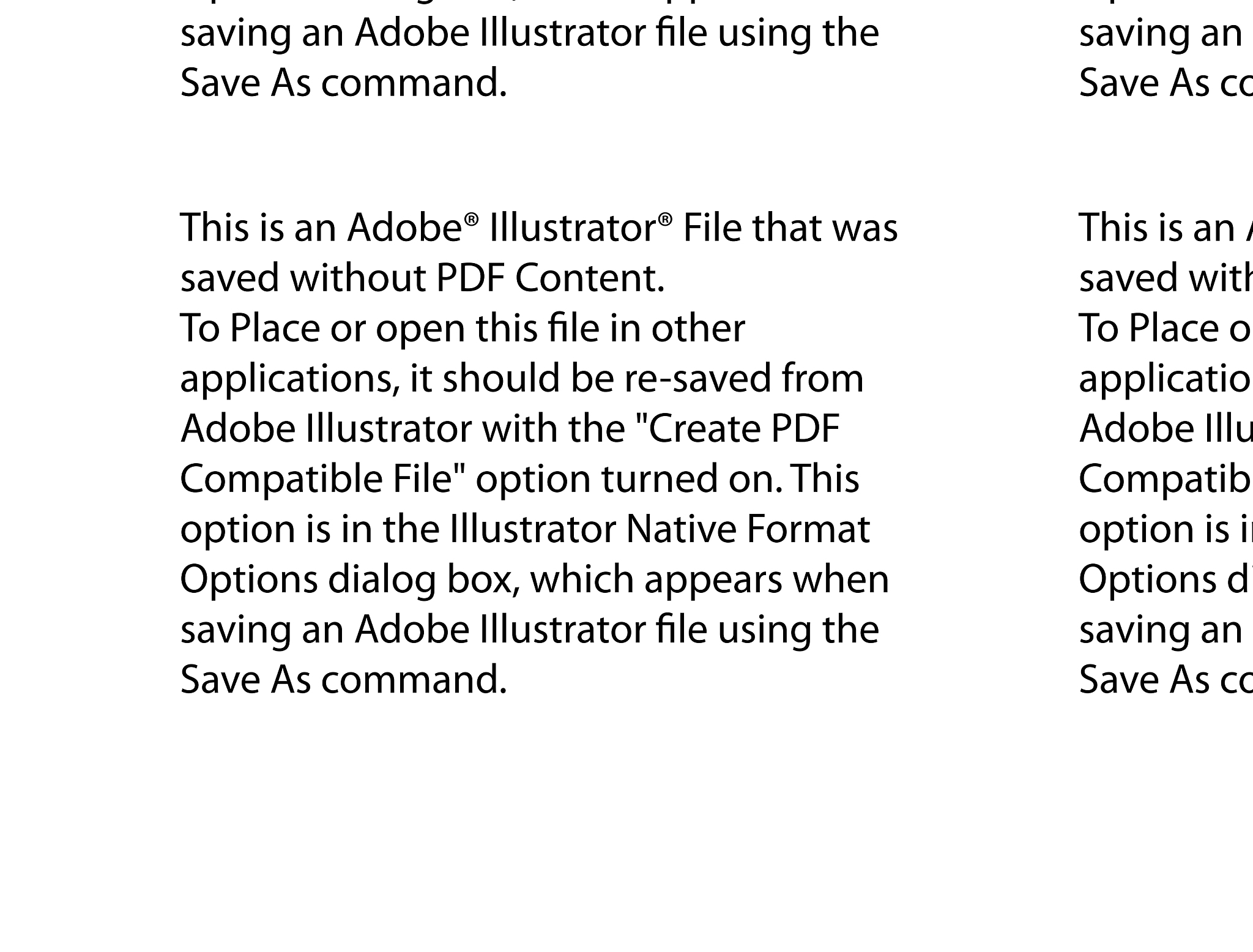Viewport: 1253px width, 952px height.
Task: Click the registered symbol after the word Illustrator
Action: [x=665, y=219]
